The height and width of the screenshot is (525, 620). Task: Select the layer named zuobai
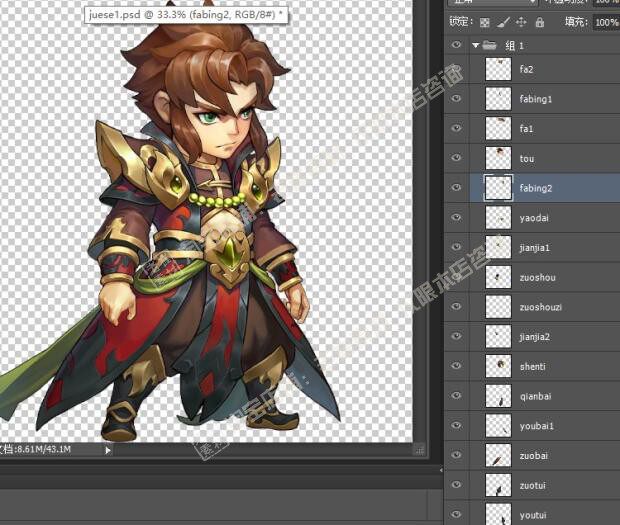click(533, 456)
